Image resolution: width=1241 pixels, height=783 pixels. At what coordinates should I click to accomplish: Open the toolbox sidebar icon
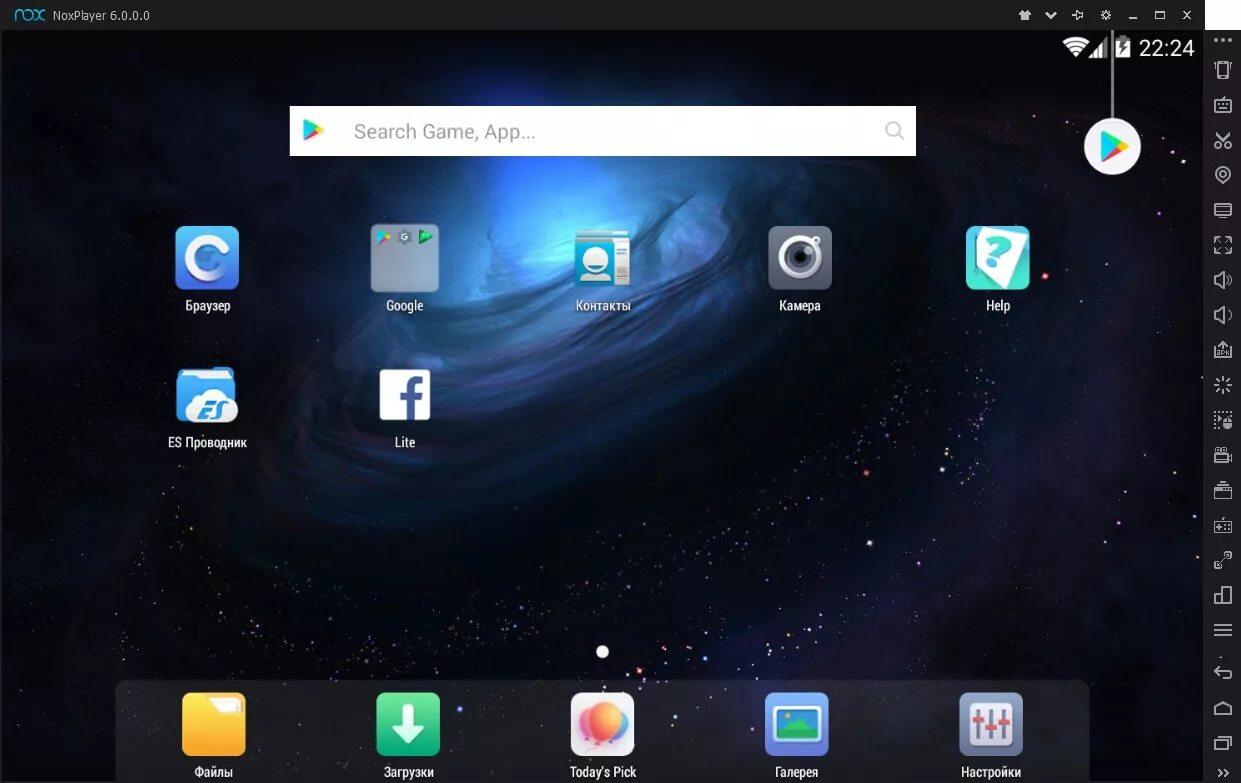(x=1223, y=490)
